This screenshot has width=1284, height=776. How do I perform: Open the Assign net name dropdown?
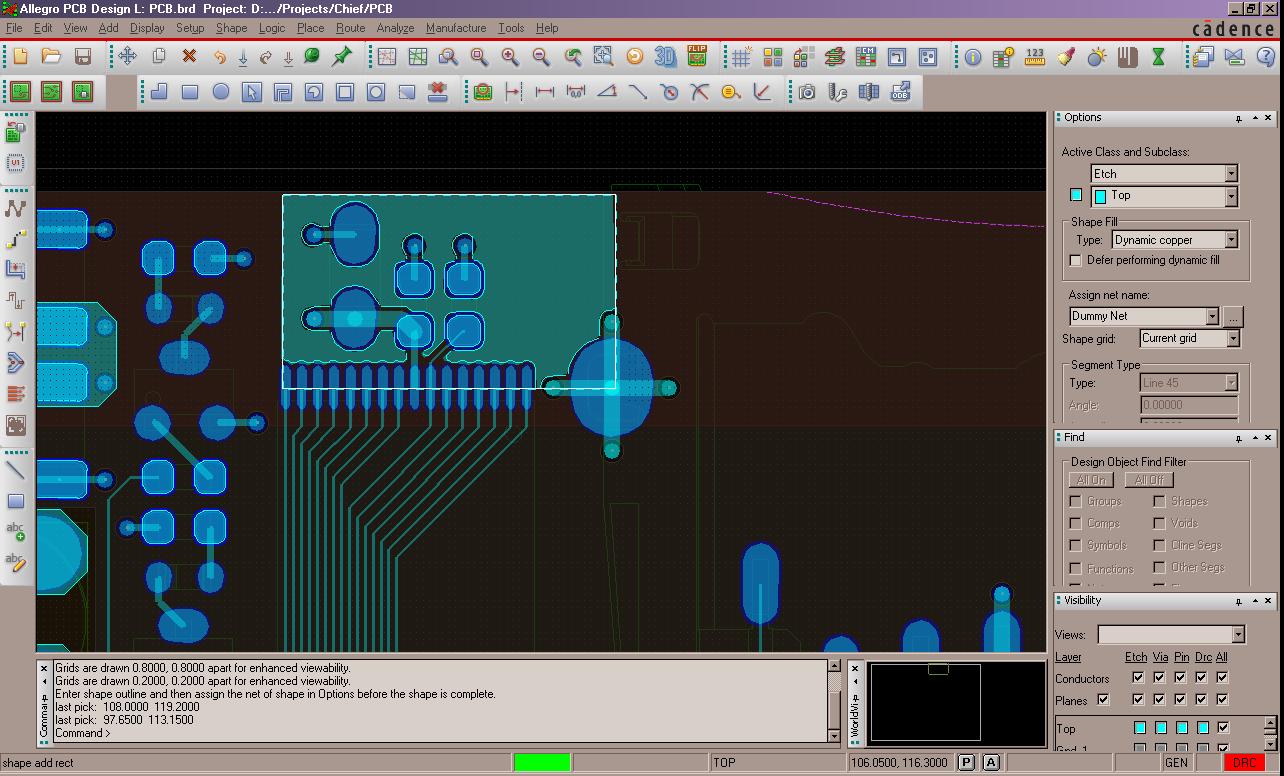click(1214, 316)
